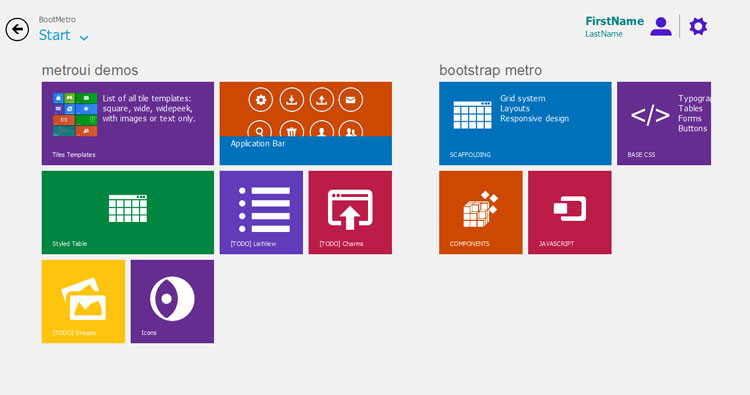
Task: Open the Application Bar label strip
Action: (306, 151)
